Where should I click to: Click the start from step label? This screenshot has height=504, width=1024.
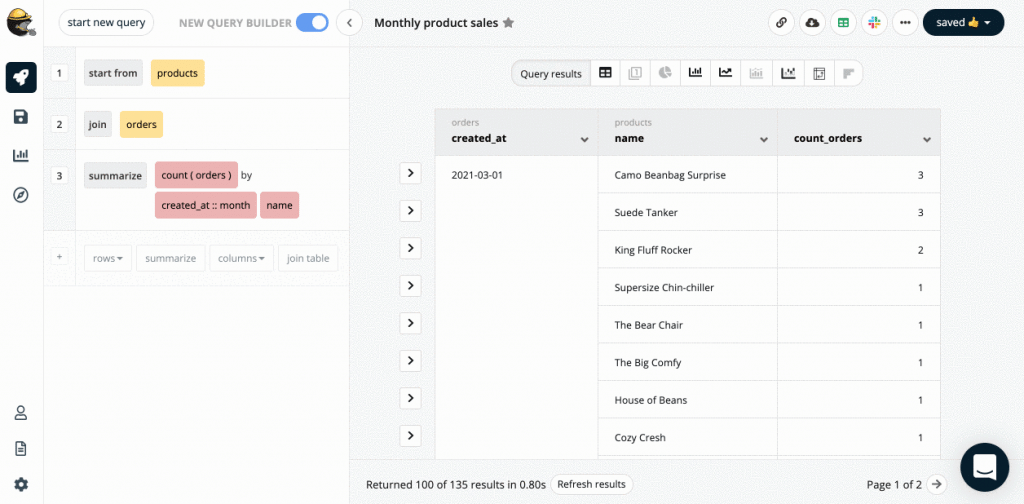(113, 73)
